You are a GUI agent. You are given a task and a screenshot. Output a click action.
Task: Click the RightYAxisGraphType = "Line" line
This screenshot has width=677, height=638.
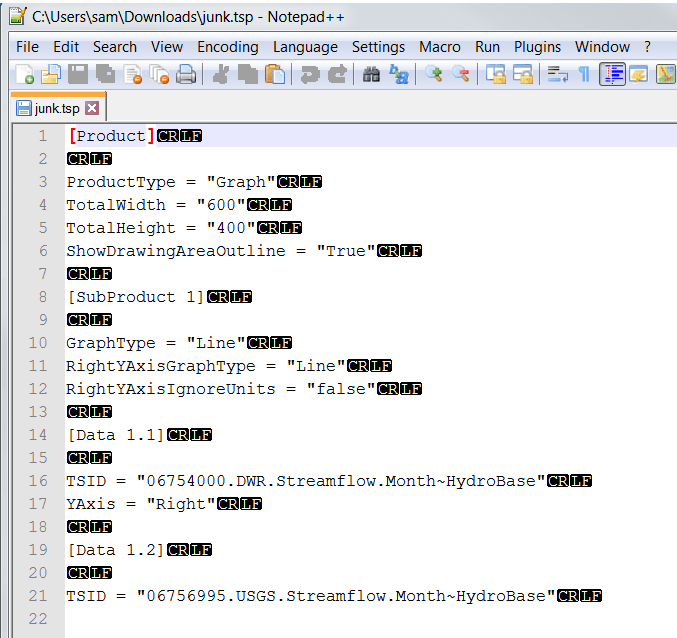tap(206, 366)
